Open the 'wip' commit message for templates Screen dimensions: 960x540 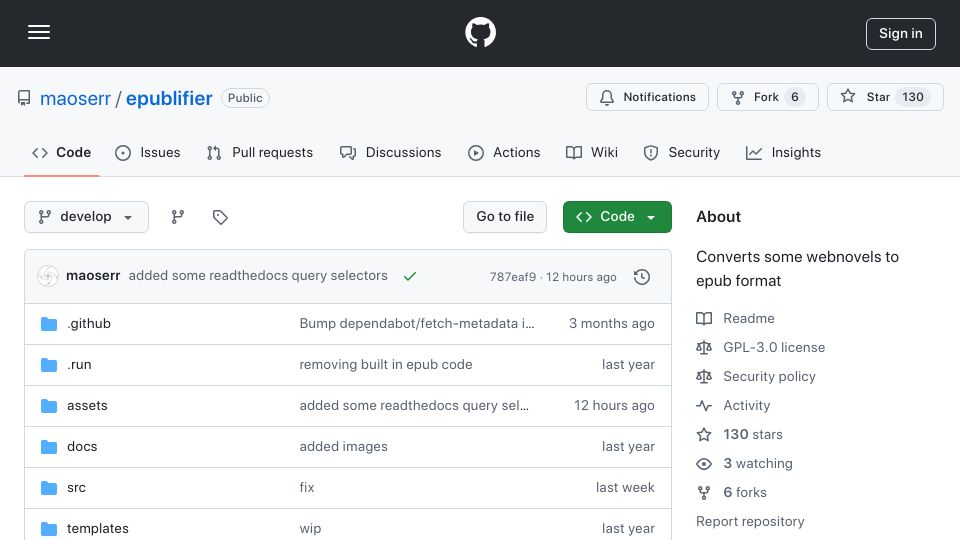[310, 528]
